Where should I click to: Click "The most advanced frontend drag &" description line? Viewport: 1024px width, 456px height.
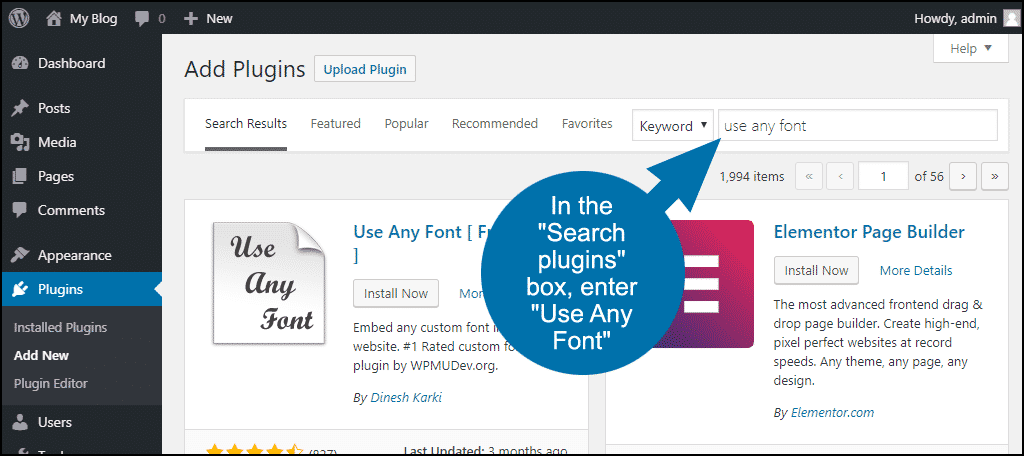pos(878,304)
